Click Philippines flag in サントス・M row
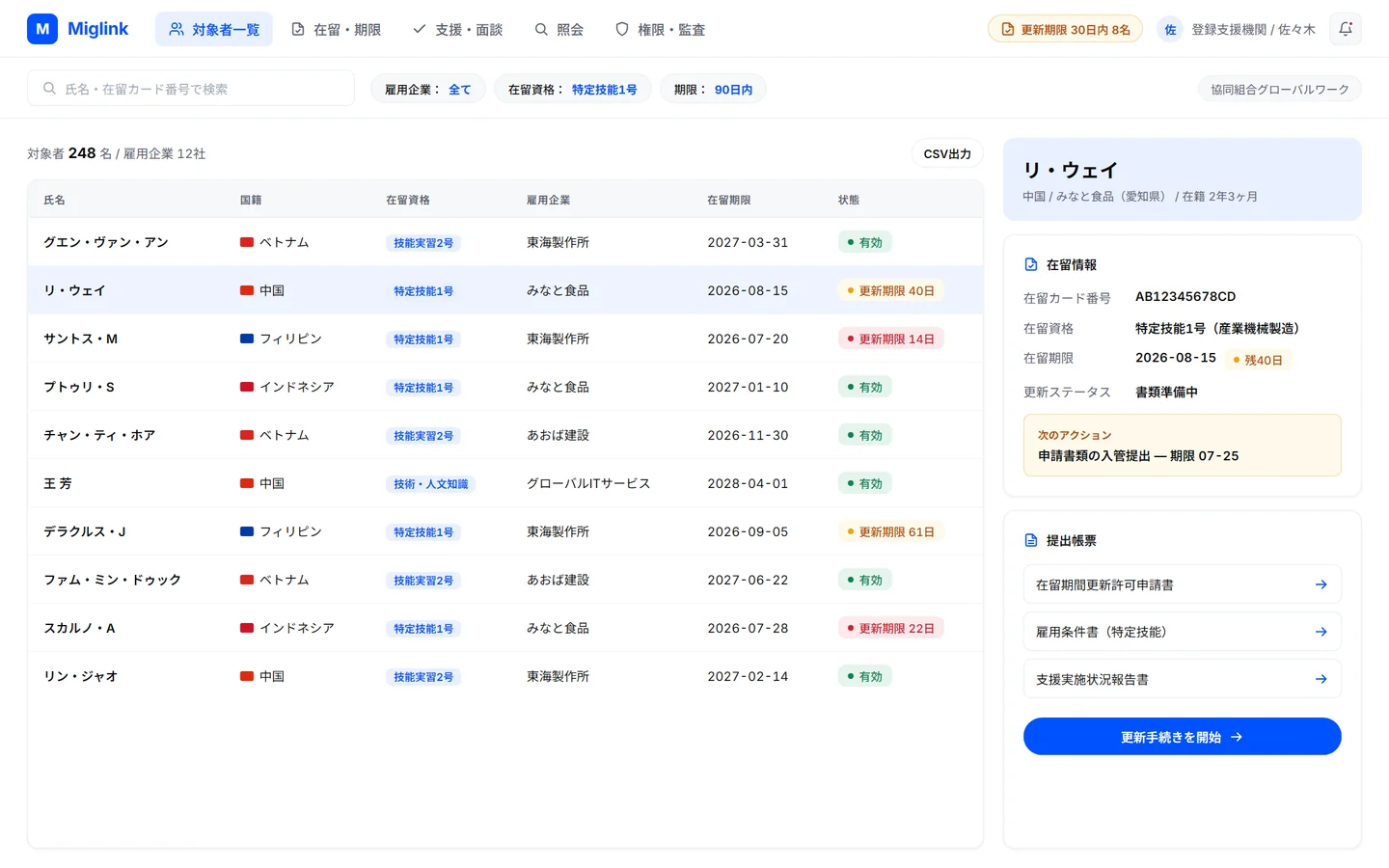1389x868 pixels. click(x=247, y=339)
